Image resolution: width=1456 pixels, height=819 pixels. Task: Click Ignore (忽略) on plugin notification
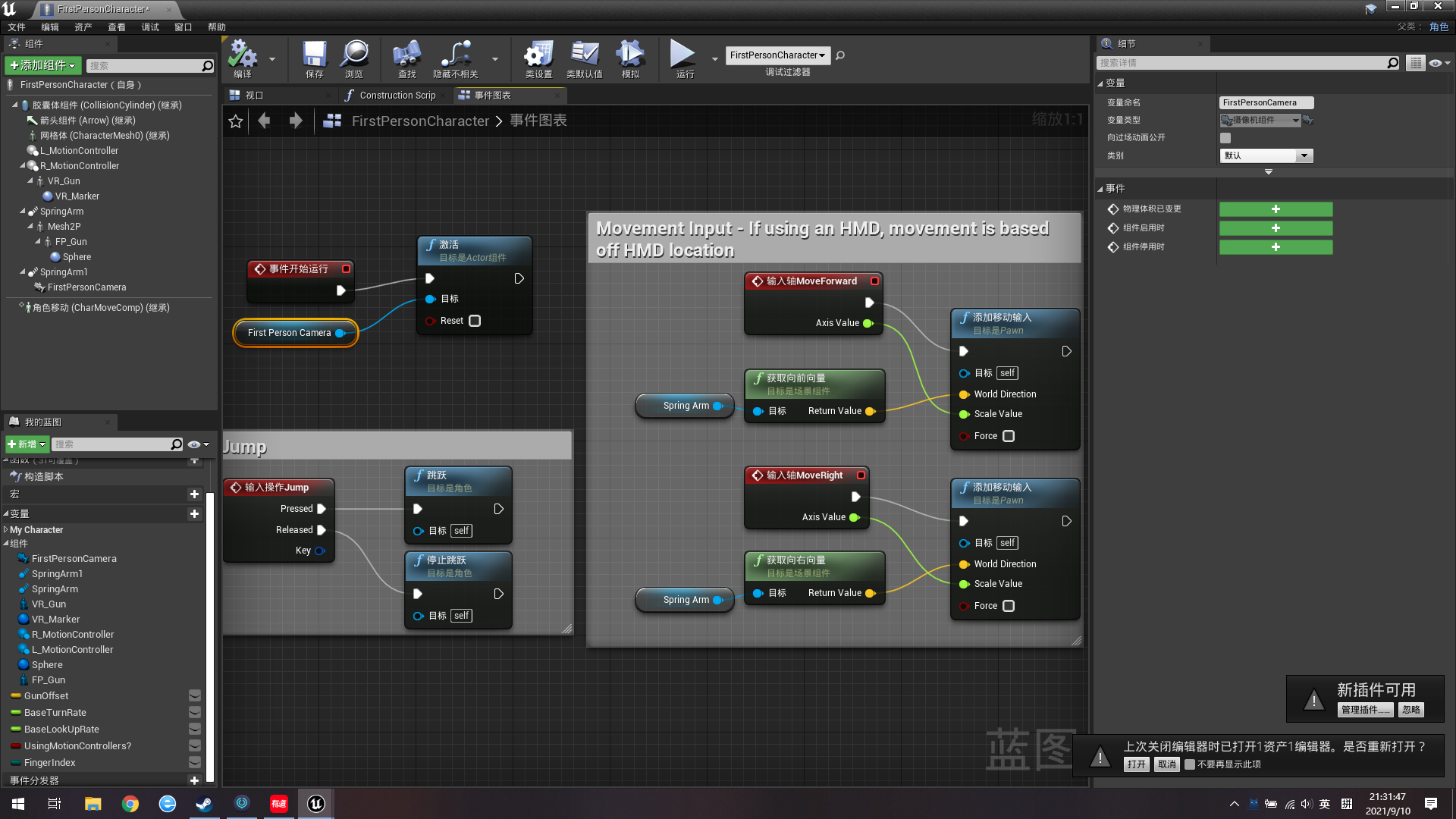[x=1411, y=710]
